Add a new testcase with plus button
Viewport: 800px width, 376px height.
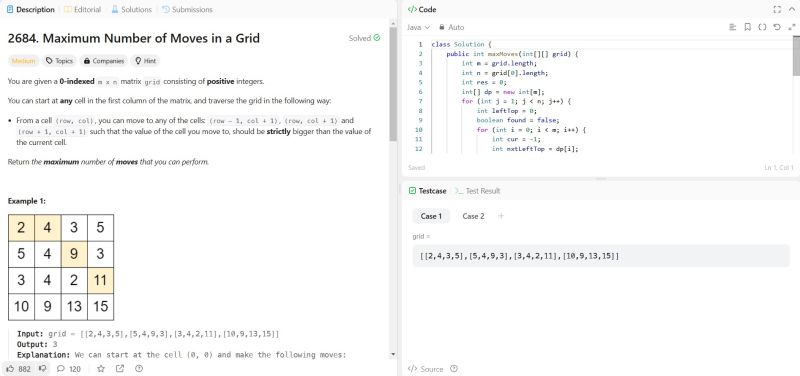(501, 216)
